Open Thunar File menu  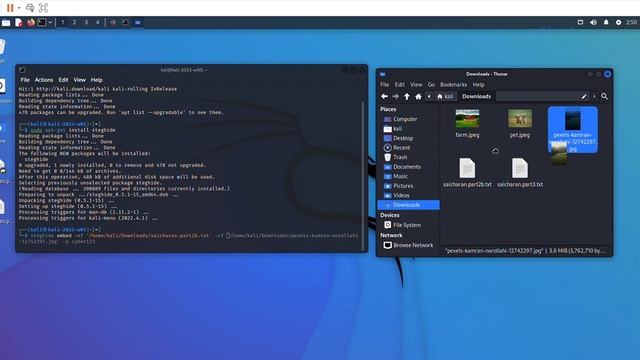(384, 84)
